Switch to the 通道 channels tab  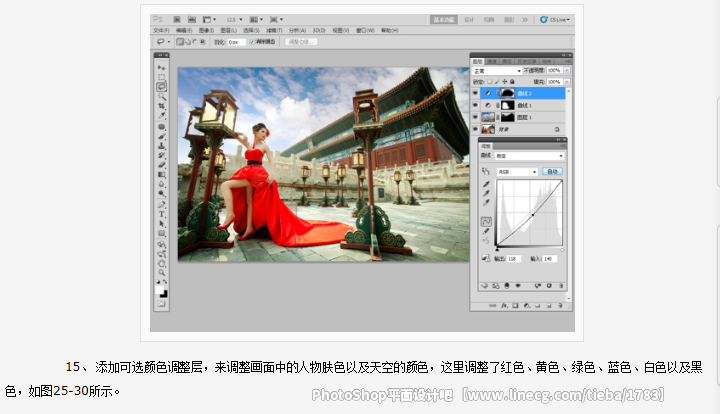[x=492, y=61]
